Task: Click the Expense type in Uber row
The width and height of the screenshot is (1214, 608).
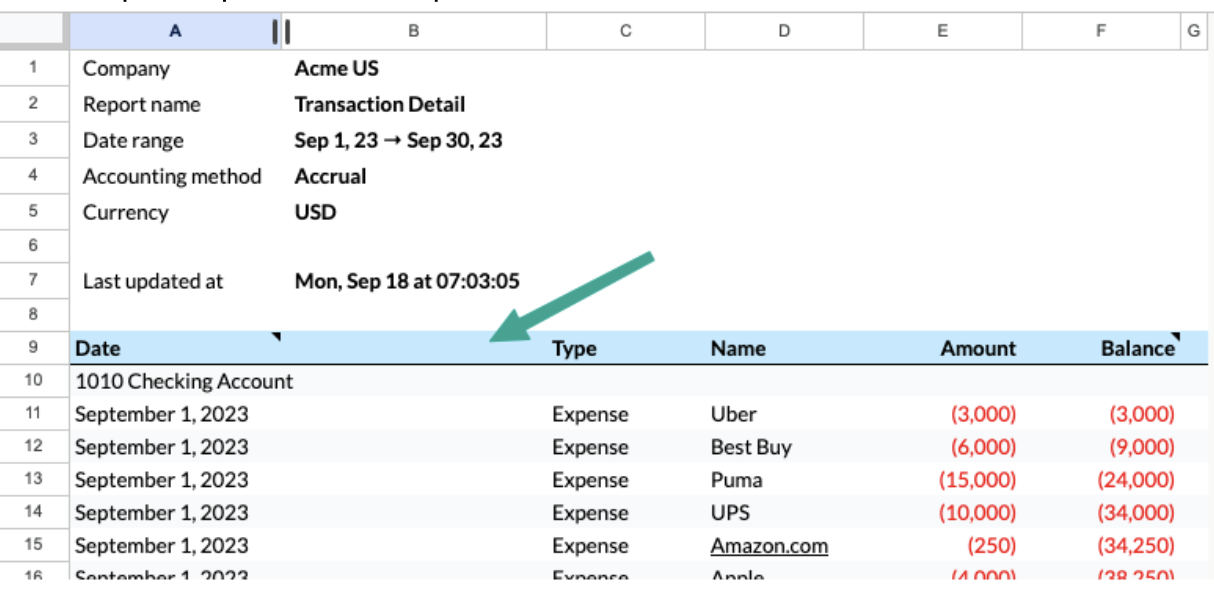Action: coord(625,414)
